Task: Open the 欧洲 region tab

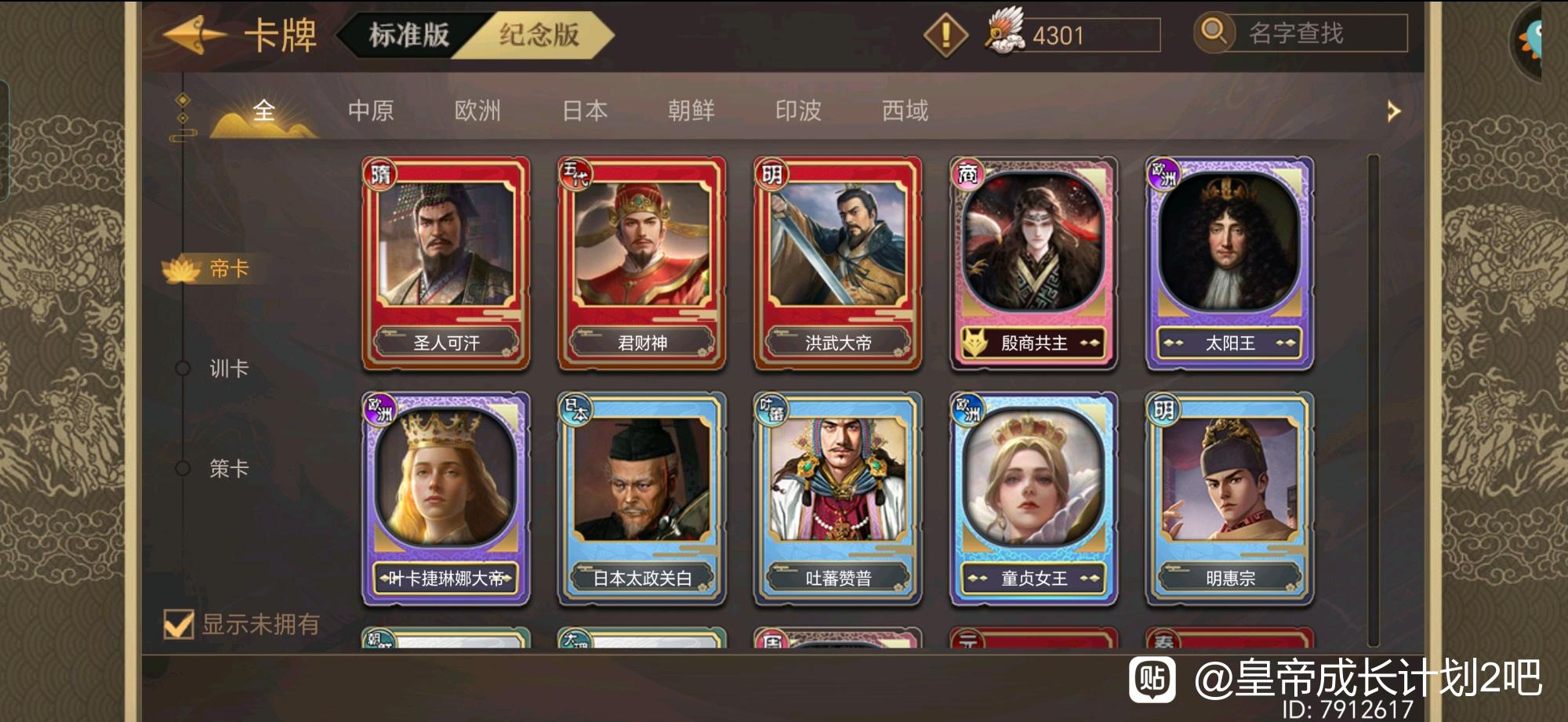Action: coord(477,111)
